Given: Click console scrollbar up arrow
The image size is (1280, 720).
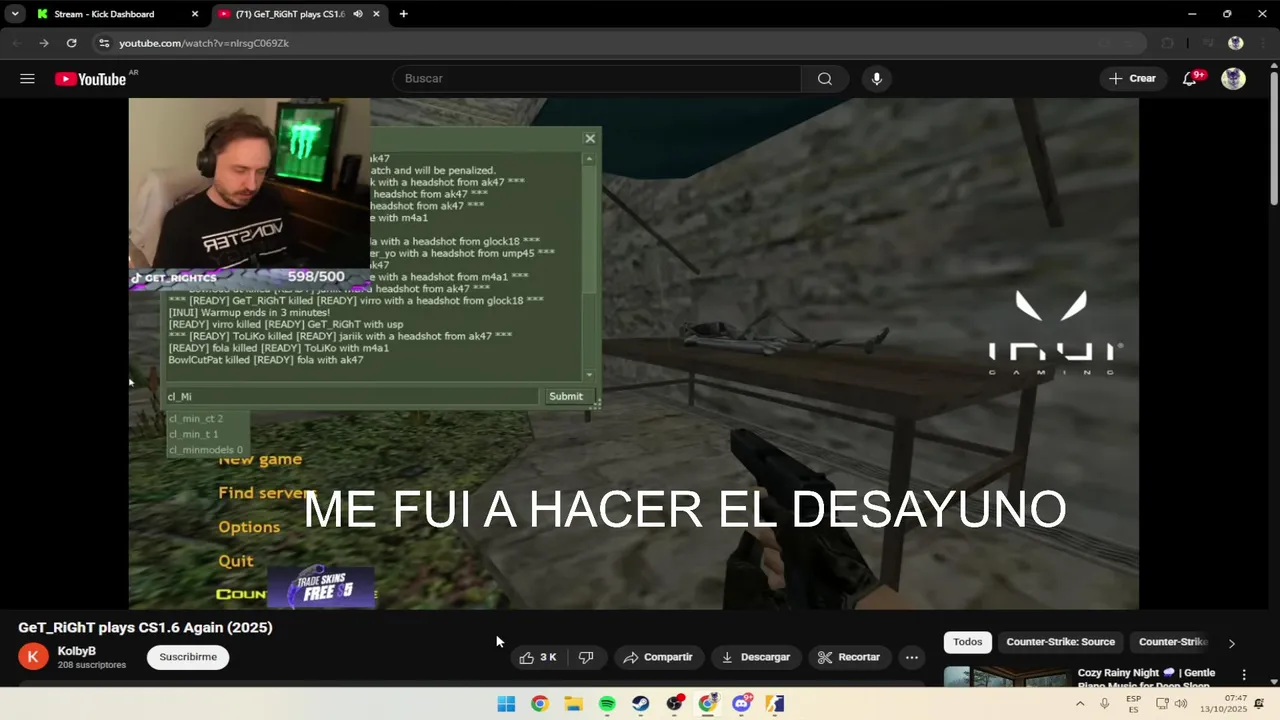Looking at the screenshot, I should tap(589, 159).
